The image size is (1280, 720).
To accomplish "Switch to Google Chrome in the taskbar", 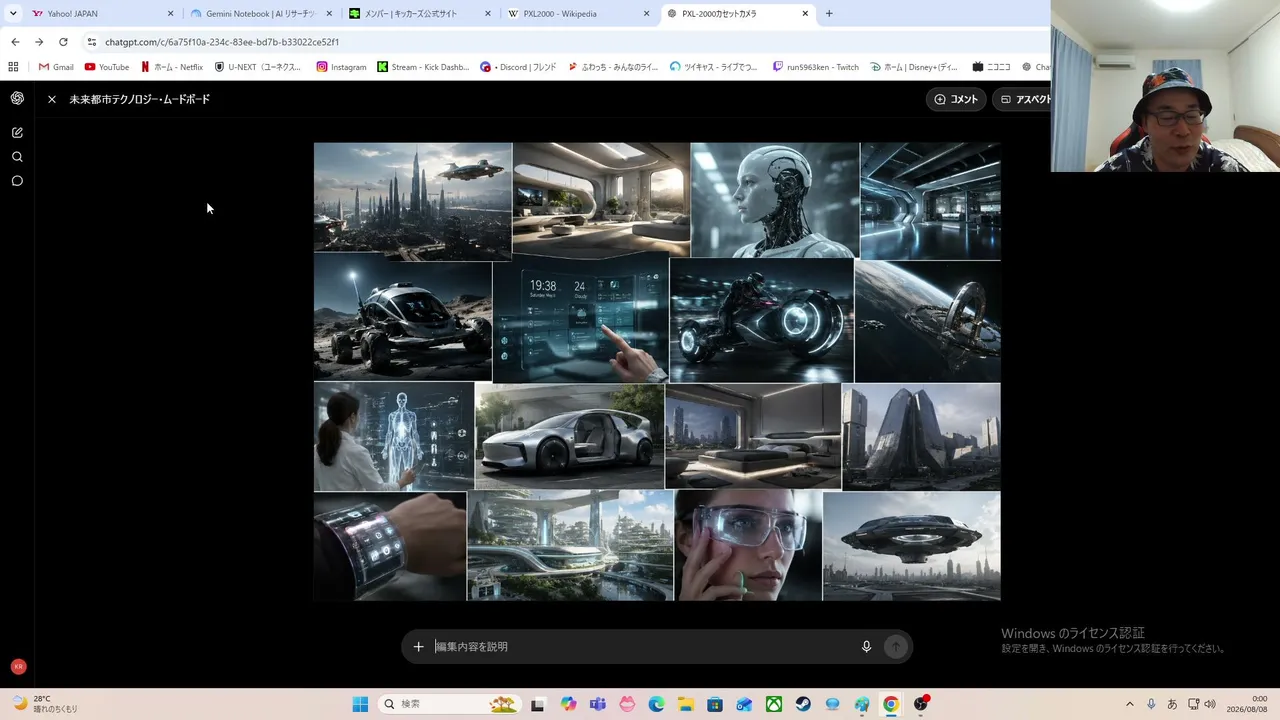I will (x=891, y=704).
